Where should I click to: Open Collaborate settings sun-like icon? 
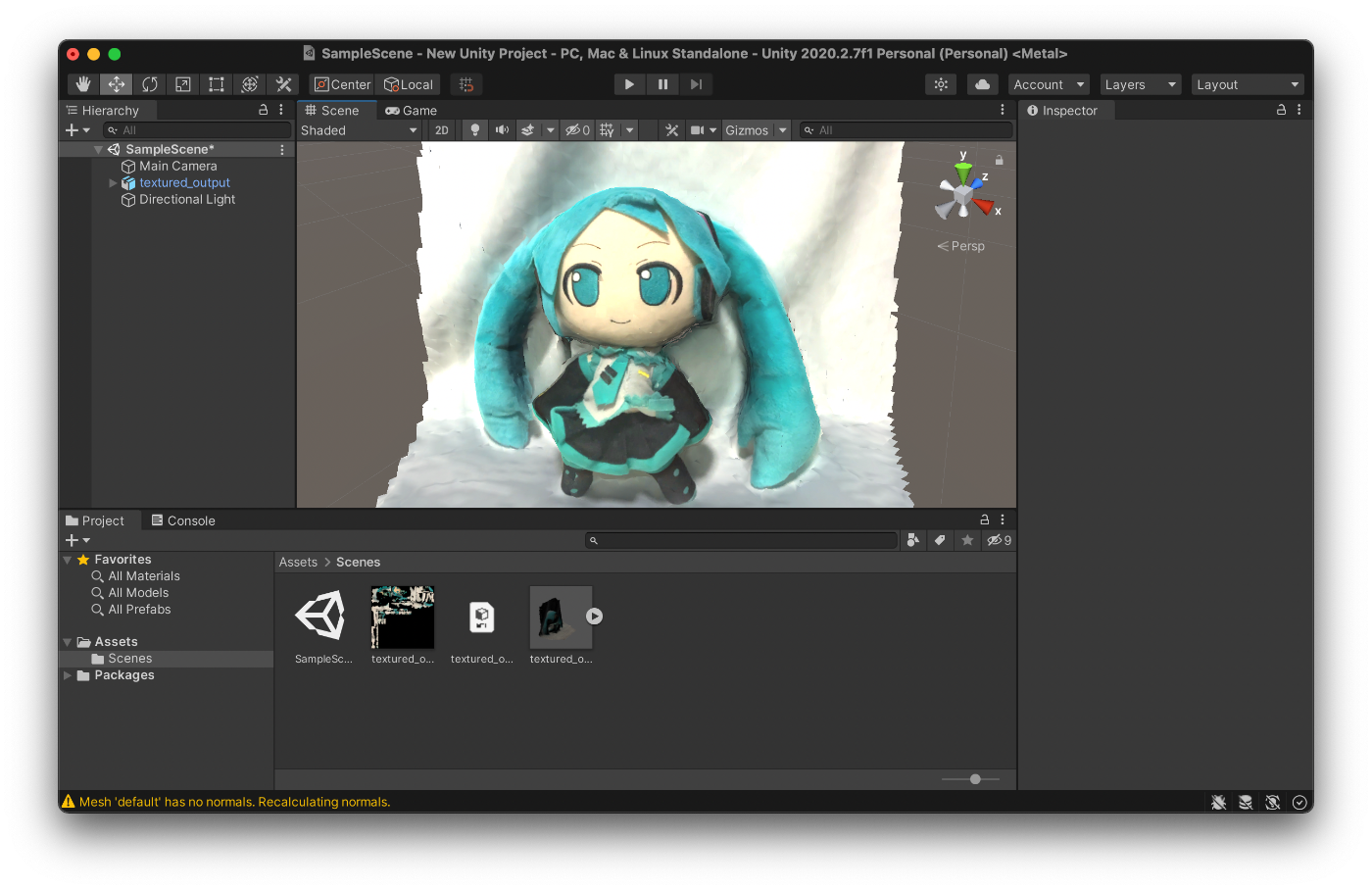941,84
